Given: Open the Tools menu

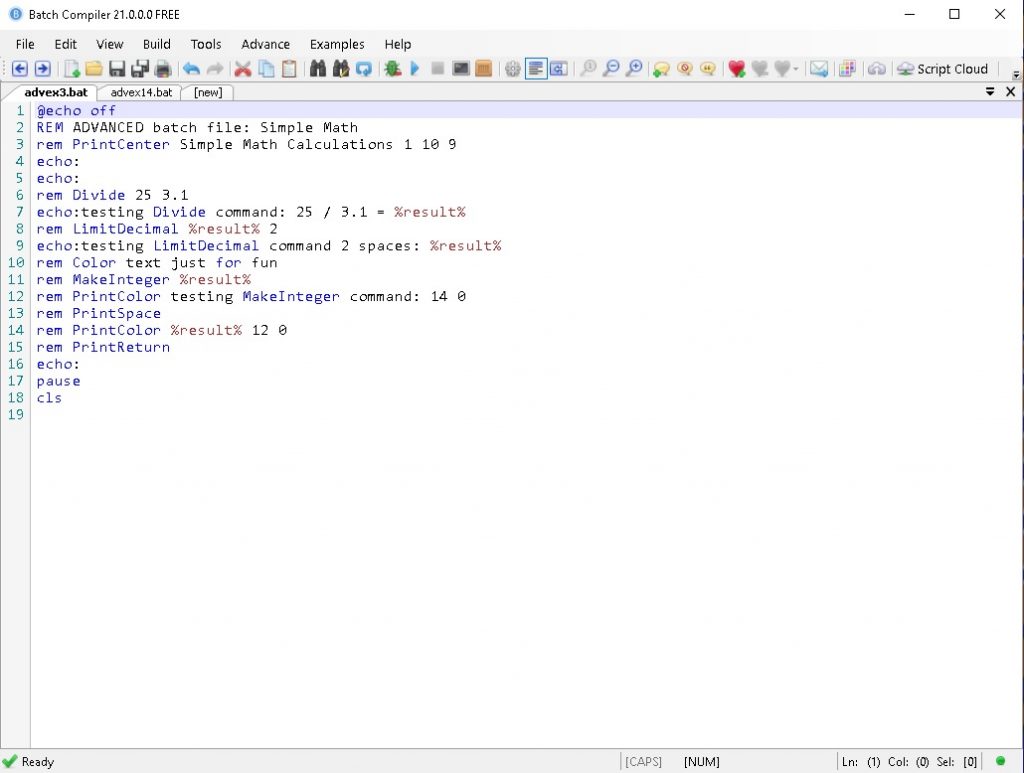Looking at the screenshot, I should click(206, 44).
